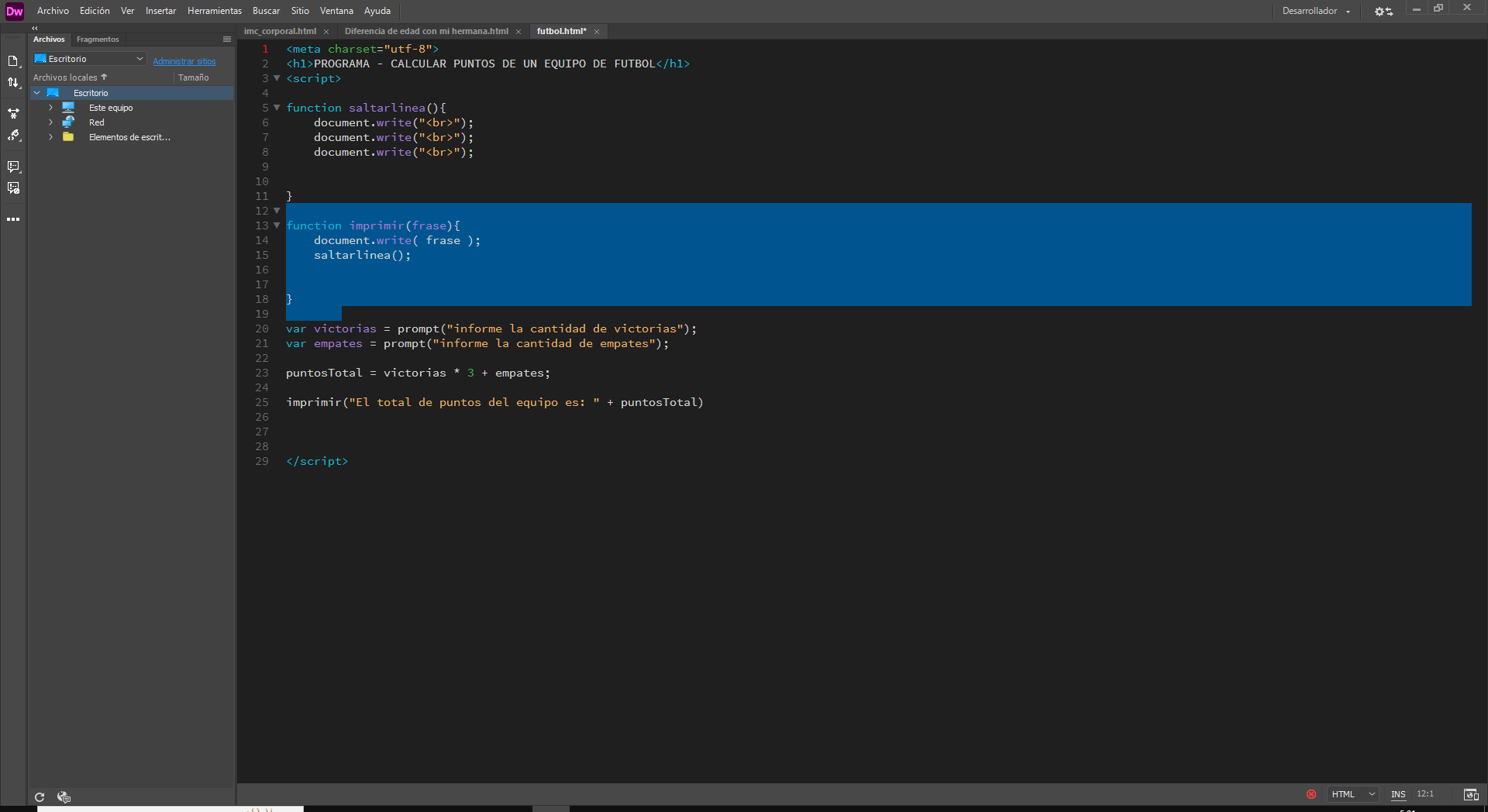Toggle the INS insert mode indicator
The width and height of the screenshot is (1488, 812).
click(x=1398, y=794)
